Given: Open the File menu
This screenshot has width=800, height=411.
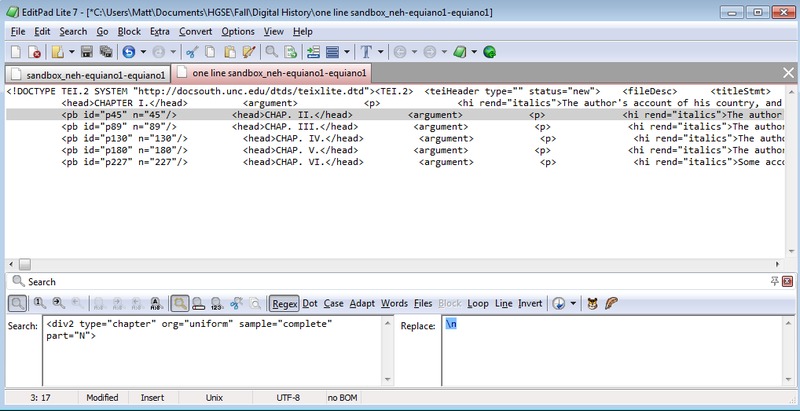Looking at the screenshot, I should (18, 32).
